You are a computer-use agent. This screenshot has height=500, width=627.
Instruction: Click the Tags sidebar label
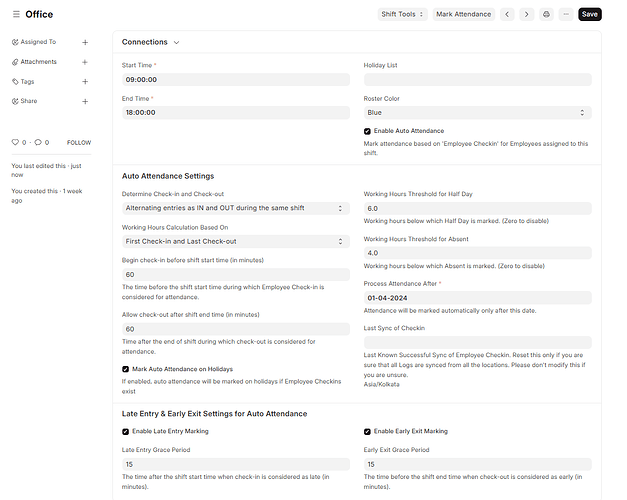pyautogui.click(x=27, y=82)
